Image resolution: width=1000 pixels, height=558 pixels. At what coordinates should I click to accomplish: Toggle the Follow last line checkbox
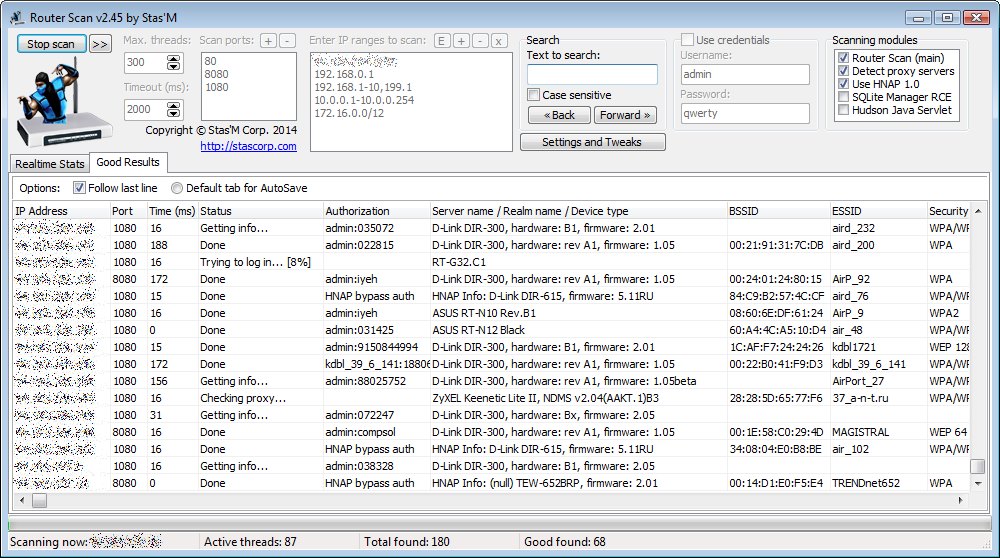point(79,188)
